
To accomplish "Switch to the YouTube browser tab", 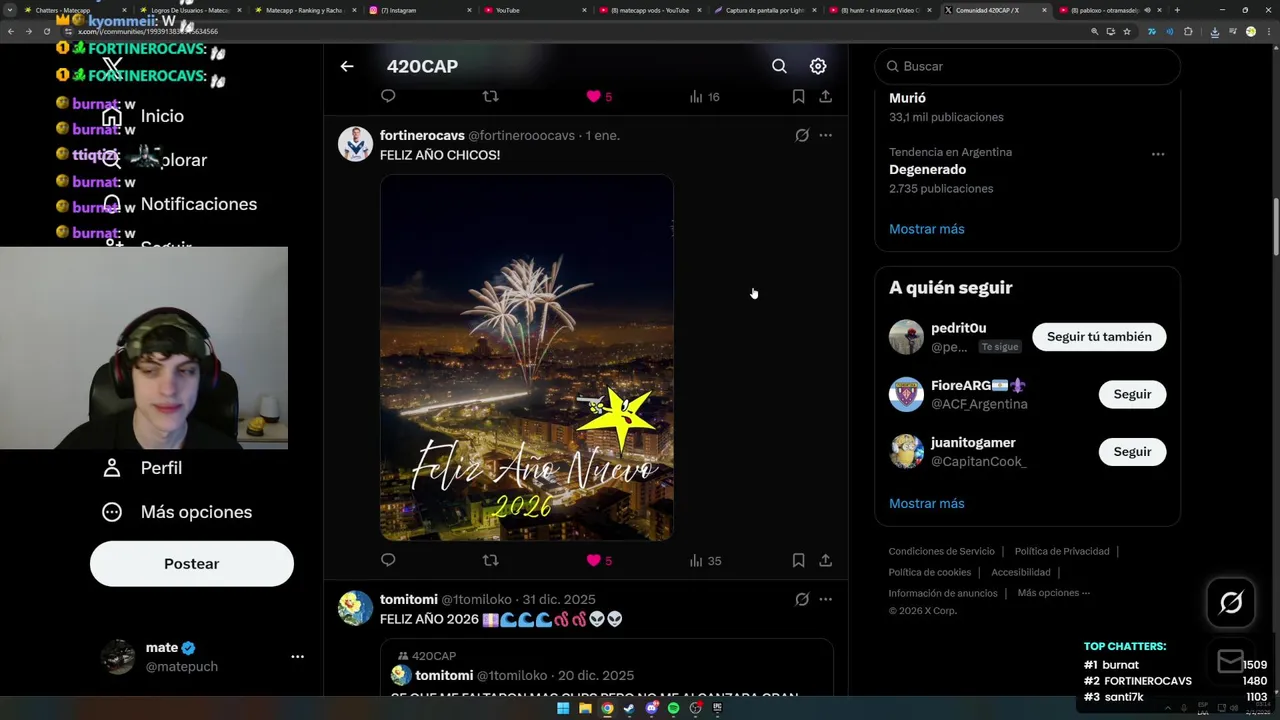I will tap(533, 10).
